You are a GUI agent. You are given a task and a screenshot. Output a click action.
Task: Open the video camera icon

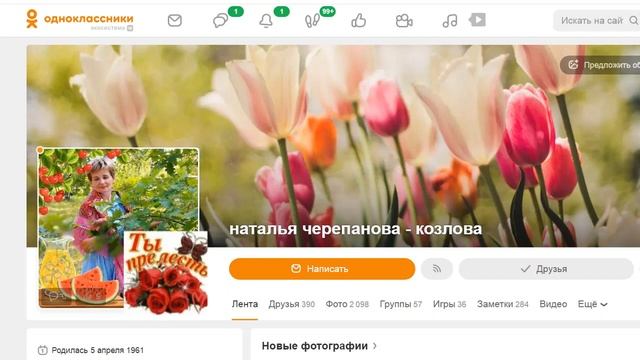click(x=404, y=20)
